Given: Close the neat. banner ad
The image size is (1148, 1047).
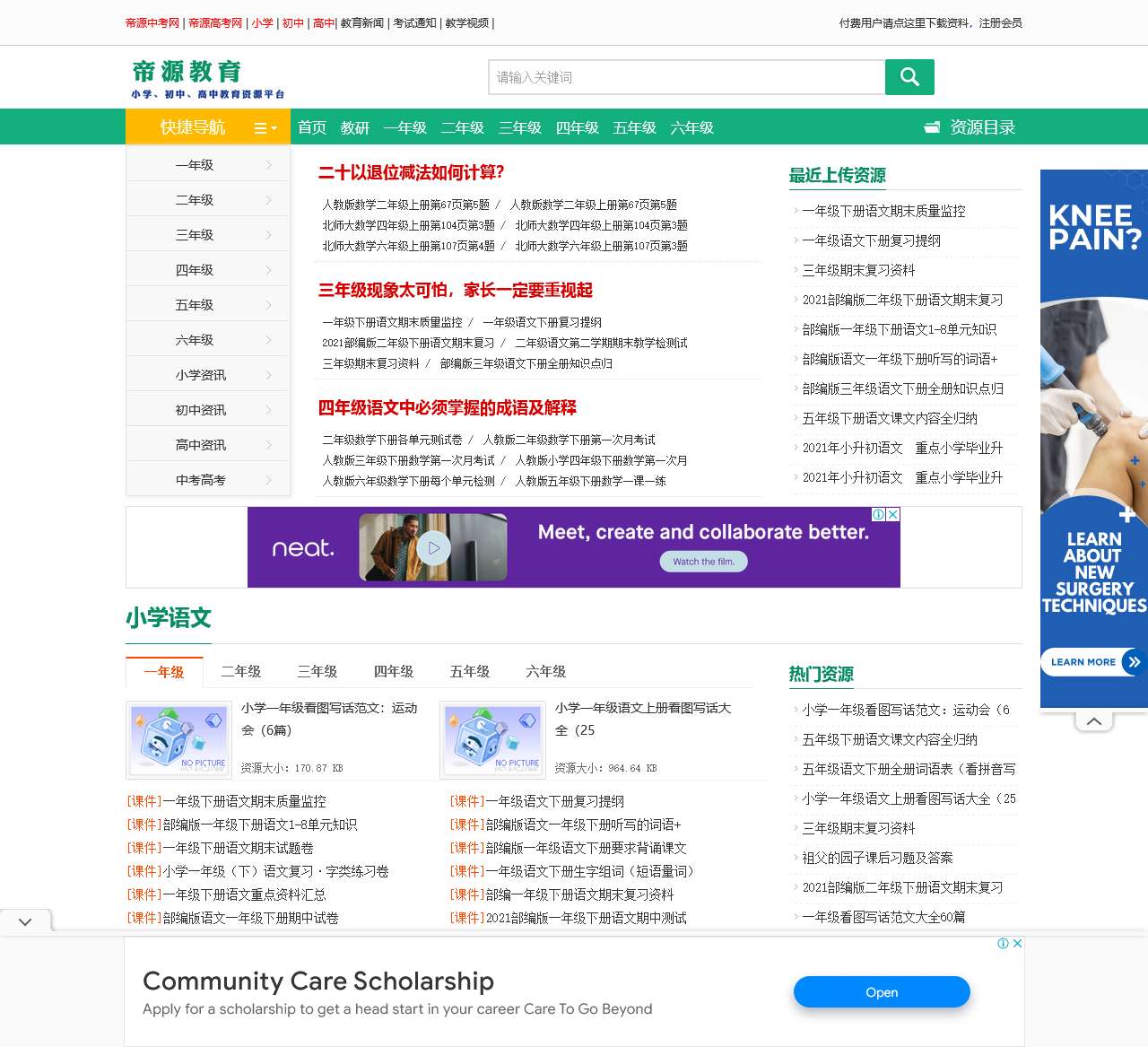Looking at the screenshot, I should tap(893, 514).
